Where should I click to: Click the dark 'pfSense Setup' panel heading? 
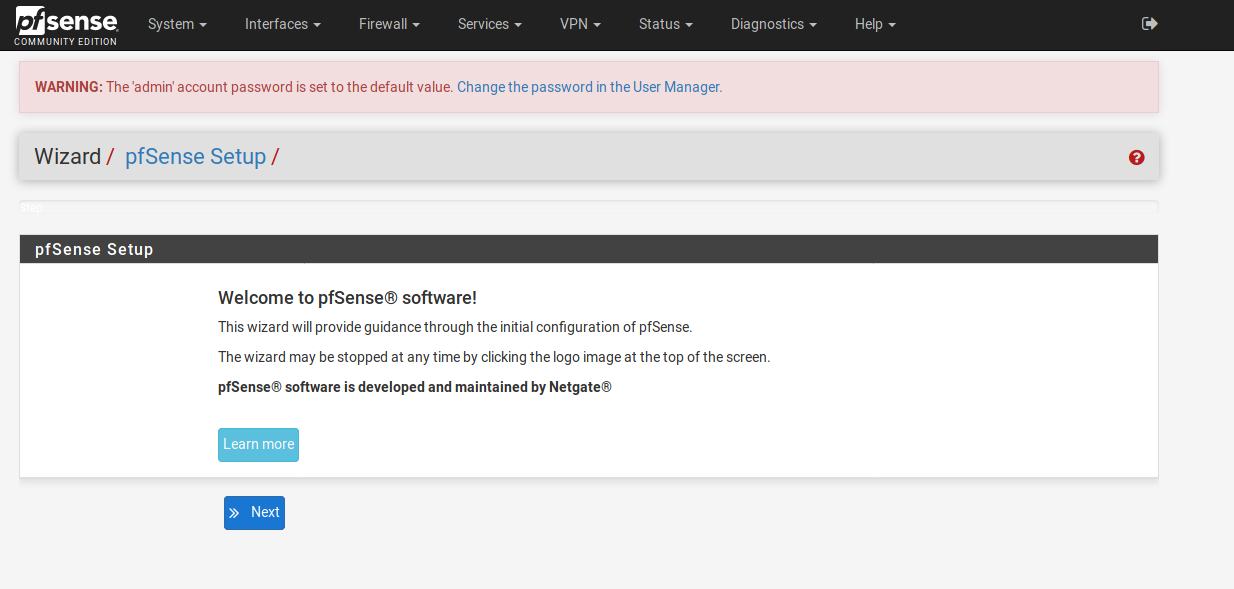click(x=588, y=249)
